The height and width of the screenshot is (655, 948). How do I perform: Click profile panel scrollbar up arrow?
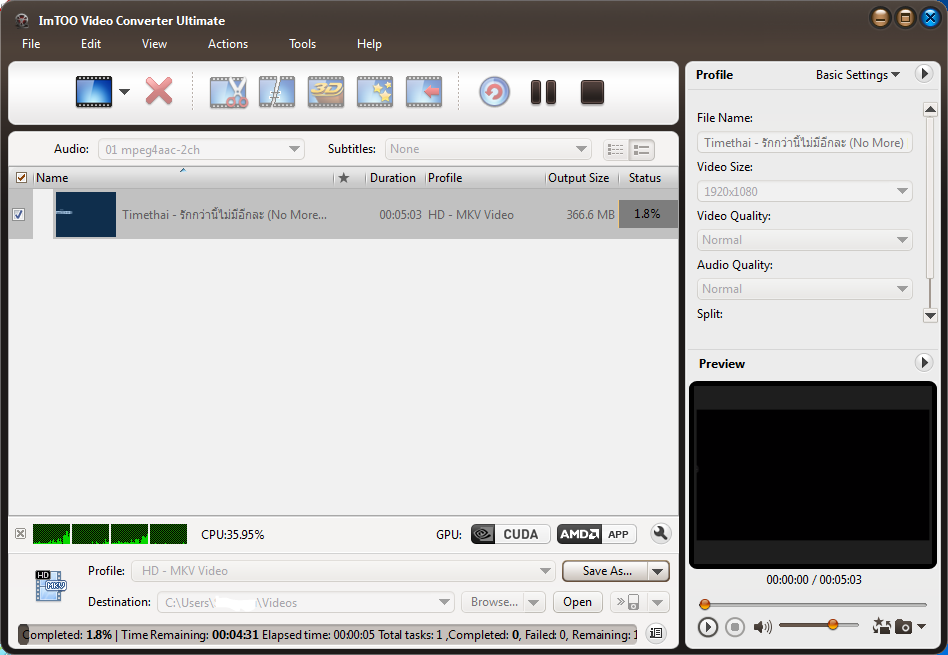930,110
